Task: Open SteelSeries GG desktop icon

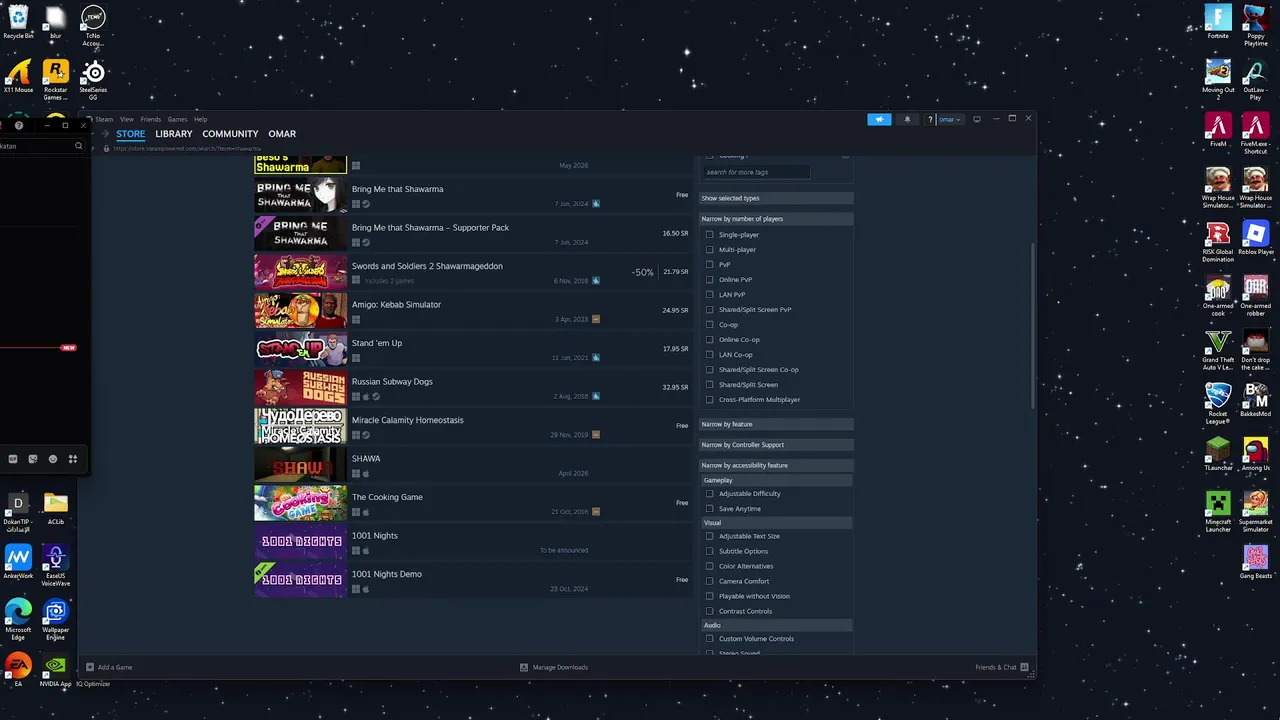Action: 93,79
